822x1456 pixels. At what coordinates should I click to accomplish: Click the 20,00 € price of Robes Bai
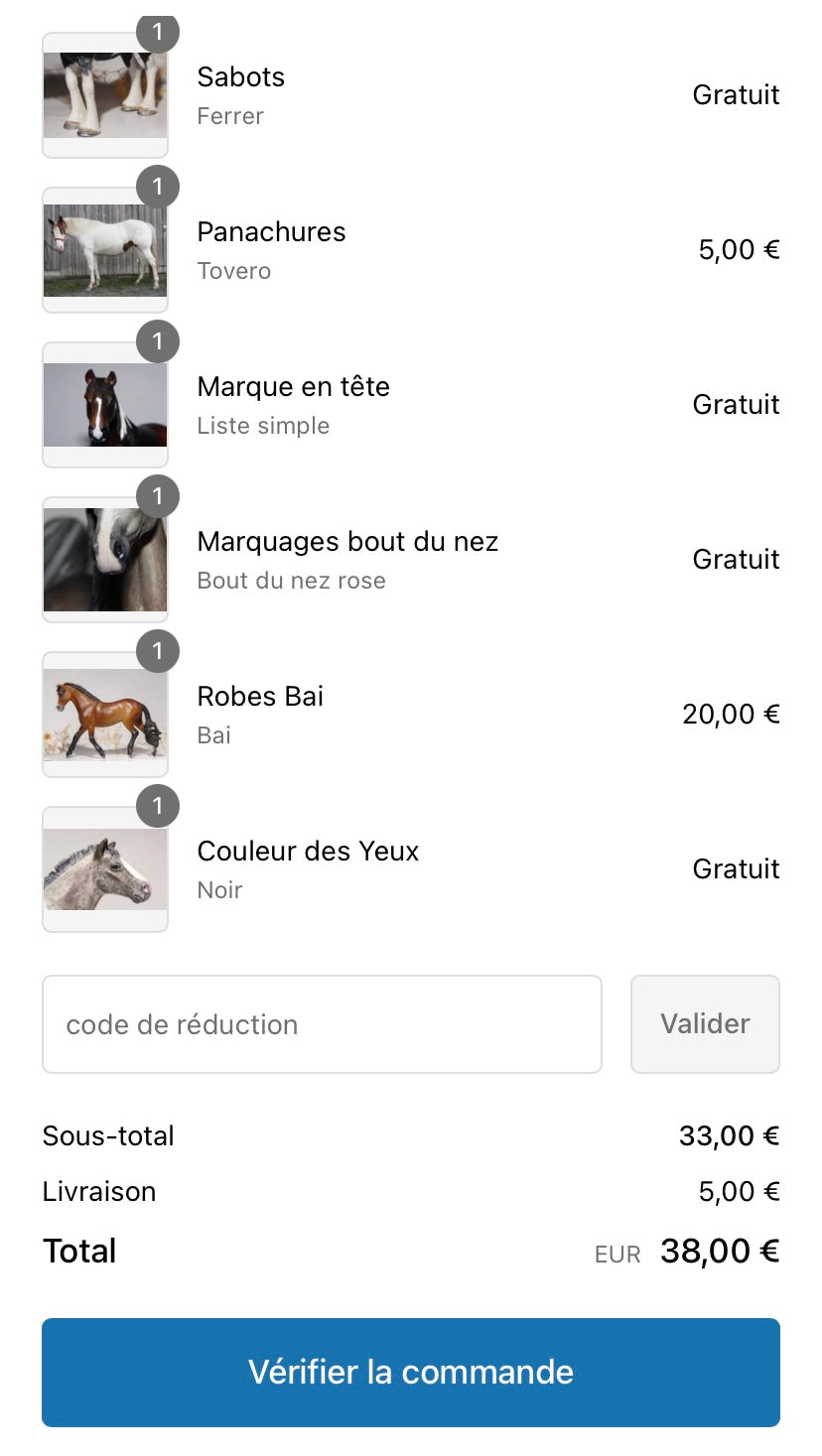[x=731, y=715]
